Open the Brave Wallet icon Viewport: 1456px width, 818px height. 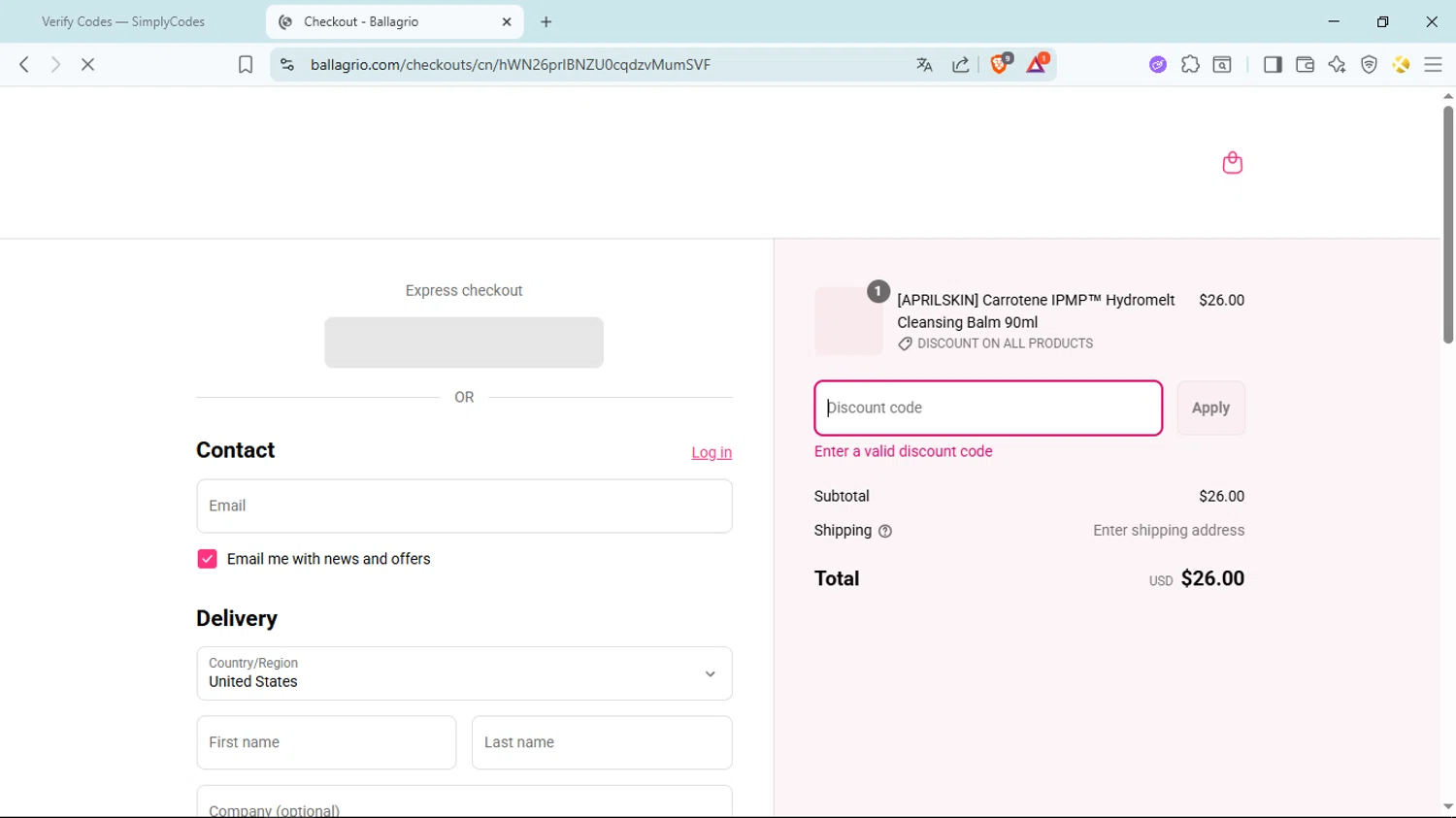[x=1305, y=64]
